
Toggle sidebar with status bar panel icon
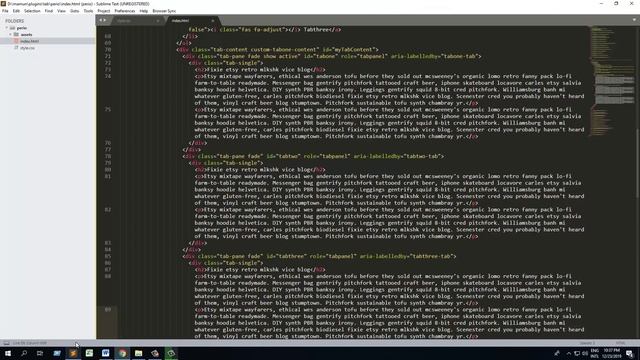7,343
